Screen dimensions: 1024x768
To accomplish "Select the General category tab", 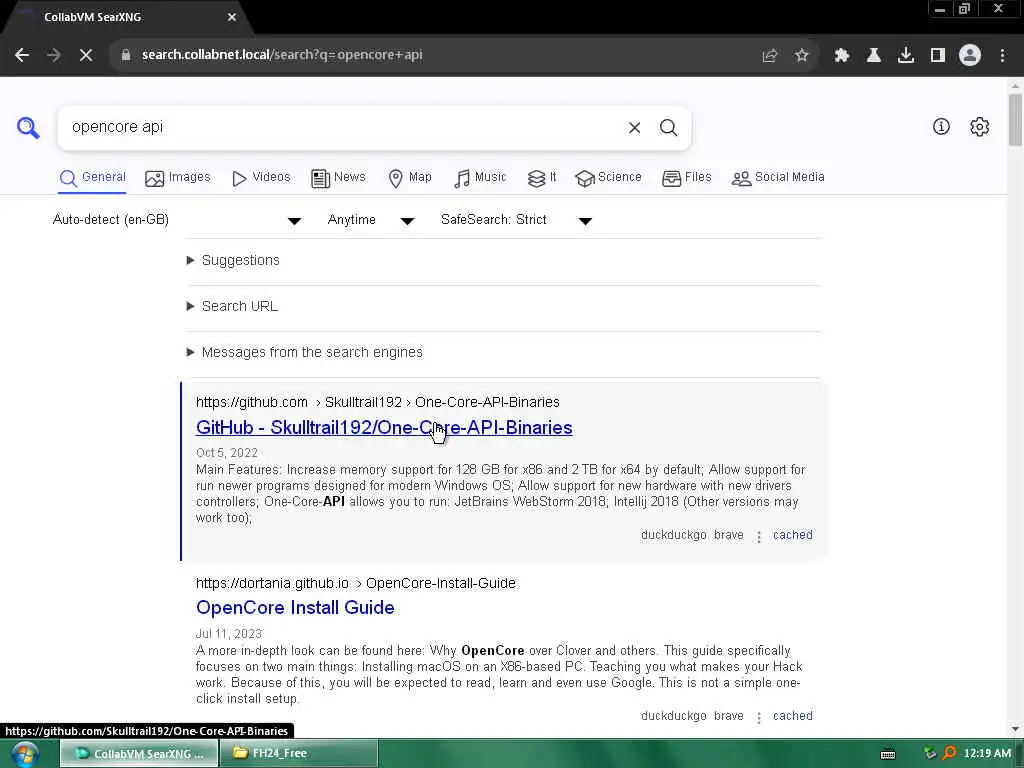I will pyautogui.click(x=92, y=178).
